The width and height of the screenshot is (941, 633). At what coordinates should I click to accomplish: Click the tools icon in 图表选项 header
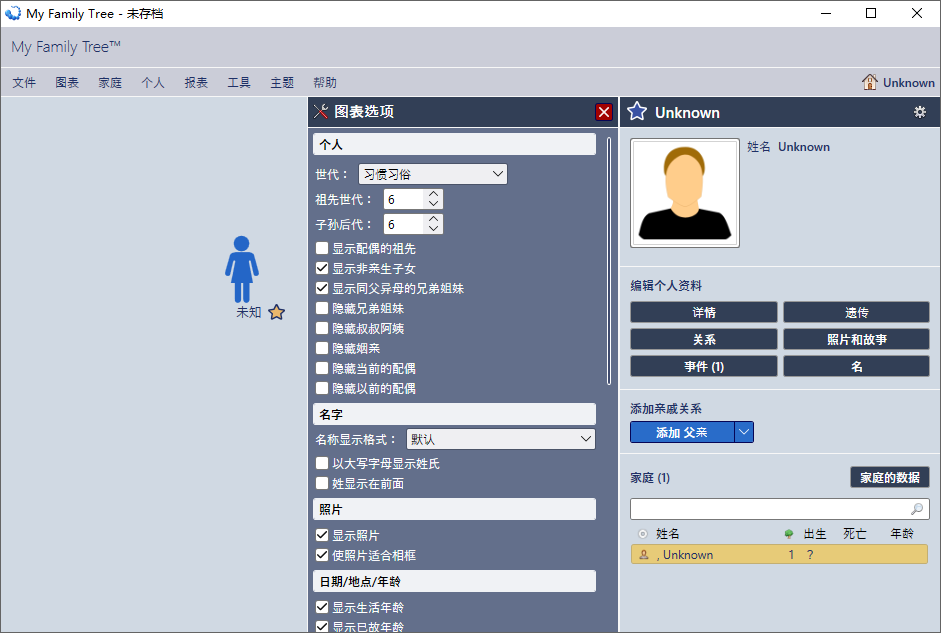(321, 112)
